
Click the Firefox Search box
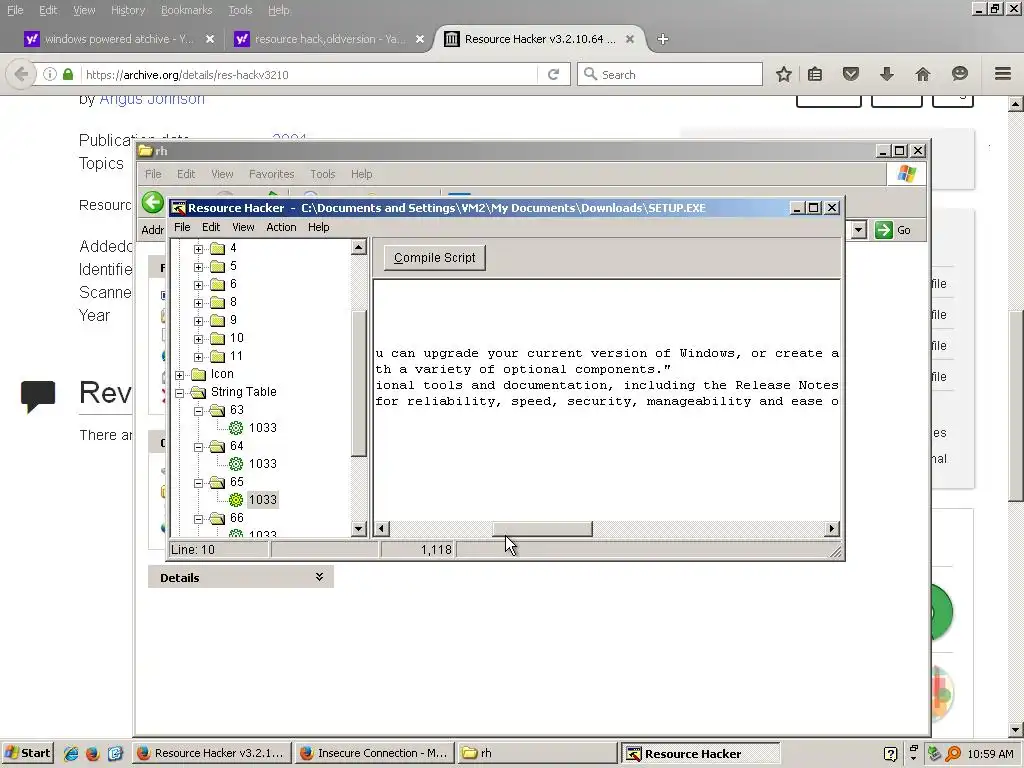pyautogui.click(x=670, y=74)
